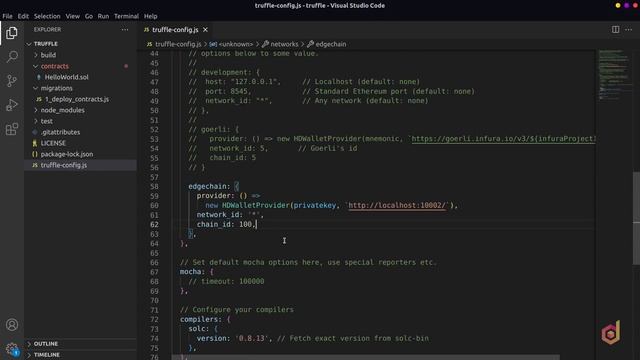Select the truffle-config.js editor tab
This screenshot has width=640, height=360.
click(176, 30)
